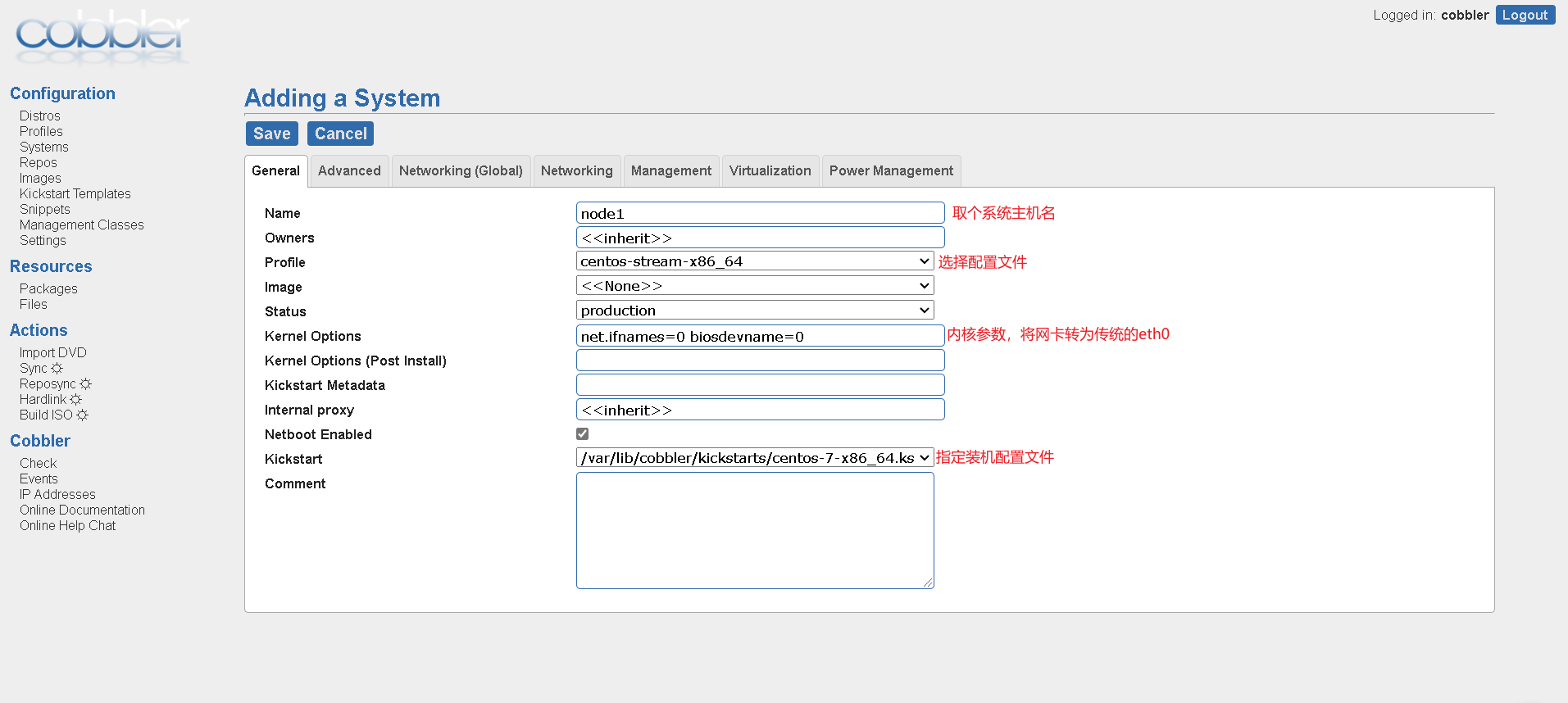Screen dimensions: 1568x703
Task: Open the Profile dropdown
Action: coord(755,261)
